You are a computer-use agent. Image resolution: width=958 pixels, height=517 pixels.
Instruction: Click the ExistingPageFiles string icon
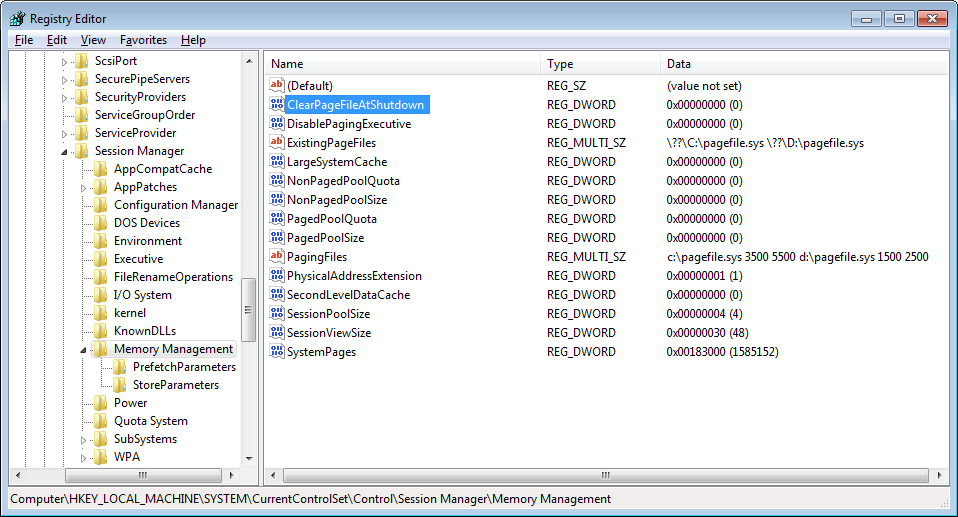pyautogui.click(x=277, y=142)
